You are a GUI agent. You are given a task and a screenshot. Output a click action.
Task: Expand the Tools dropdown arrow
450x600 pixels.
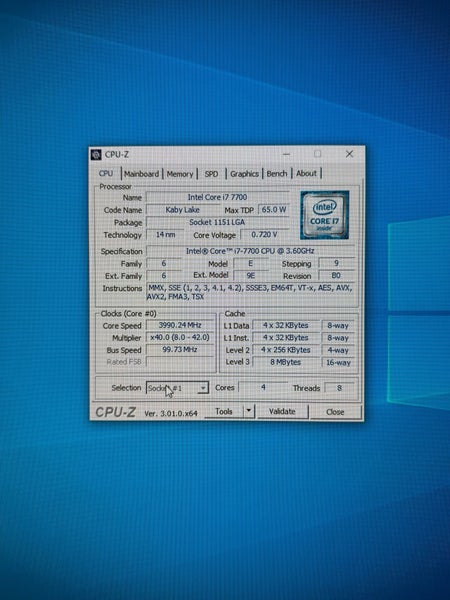(x=249, y=411)
